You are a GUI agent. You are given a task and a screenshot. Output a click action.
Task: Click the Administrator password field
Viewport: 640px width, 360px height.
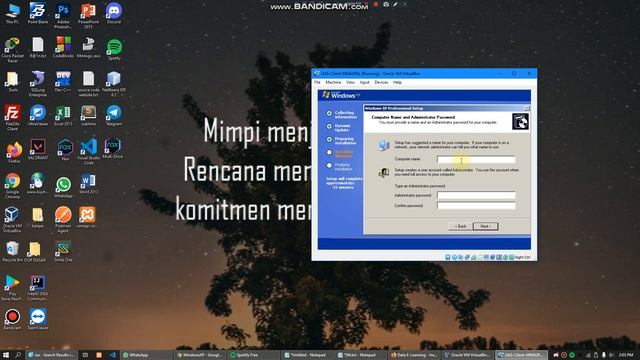tap(476, 195)
